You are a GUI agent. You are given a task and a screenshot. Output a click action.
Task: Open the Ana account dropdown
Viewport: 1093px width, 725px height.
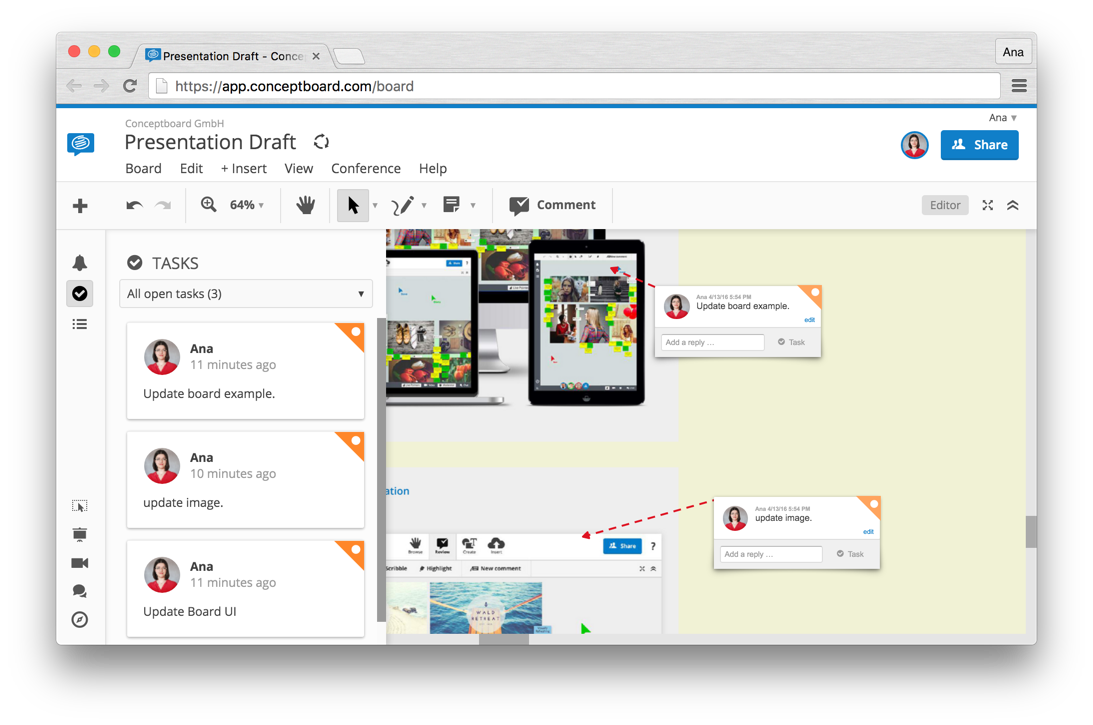[1003, 118]
